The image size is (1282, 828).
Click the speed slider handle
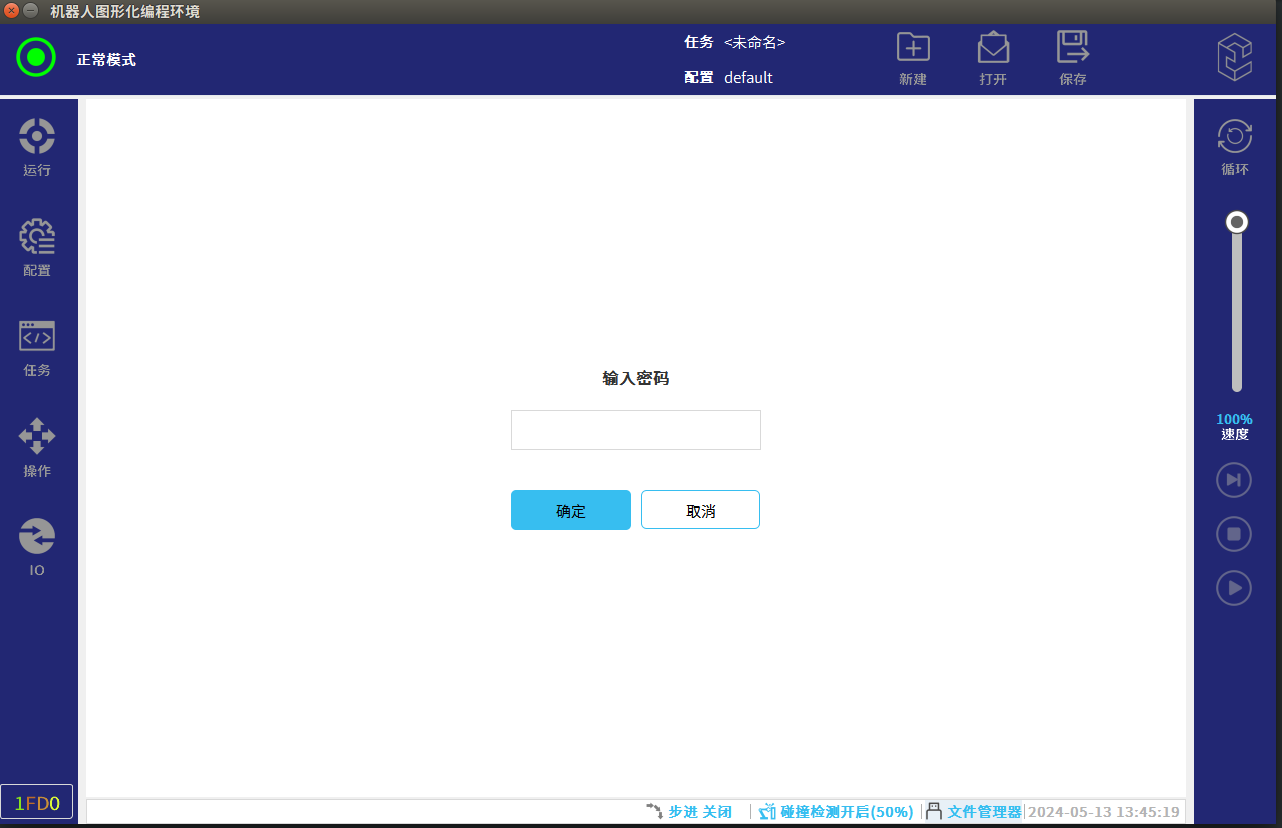click(1237, 222)
